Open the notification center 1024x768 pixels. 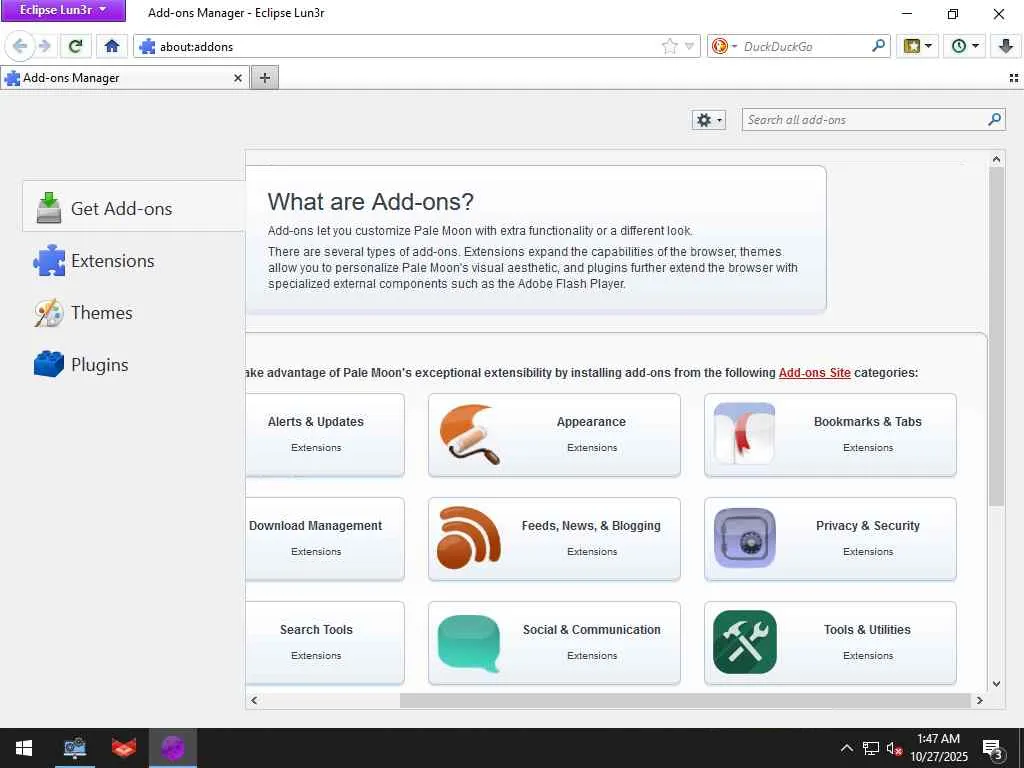pyautogui.click(x=993, y=748)
